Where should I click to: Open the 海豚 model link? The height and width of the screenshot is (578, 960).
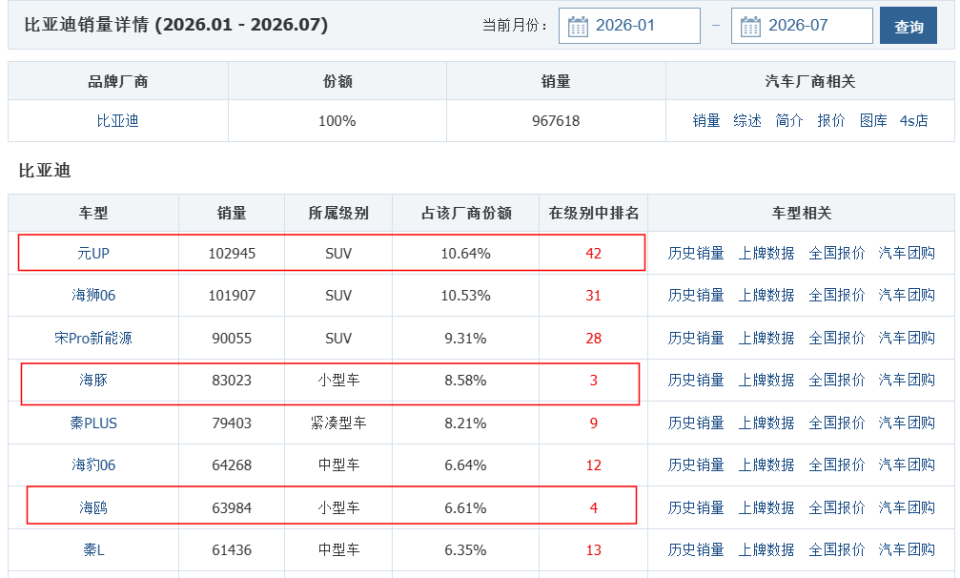coord(93,380)
